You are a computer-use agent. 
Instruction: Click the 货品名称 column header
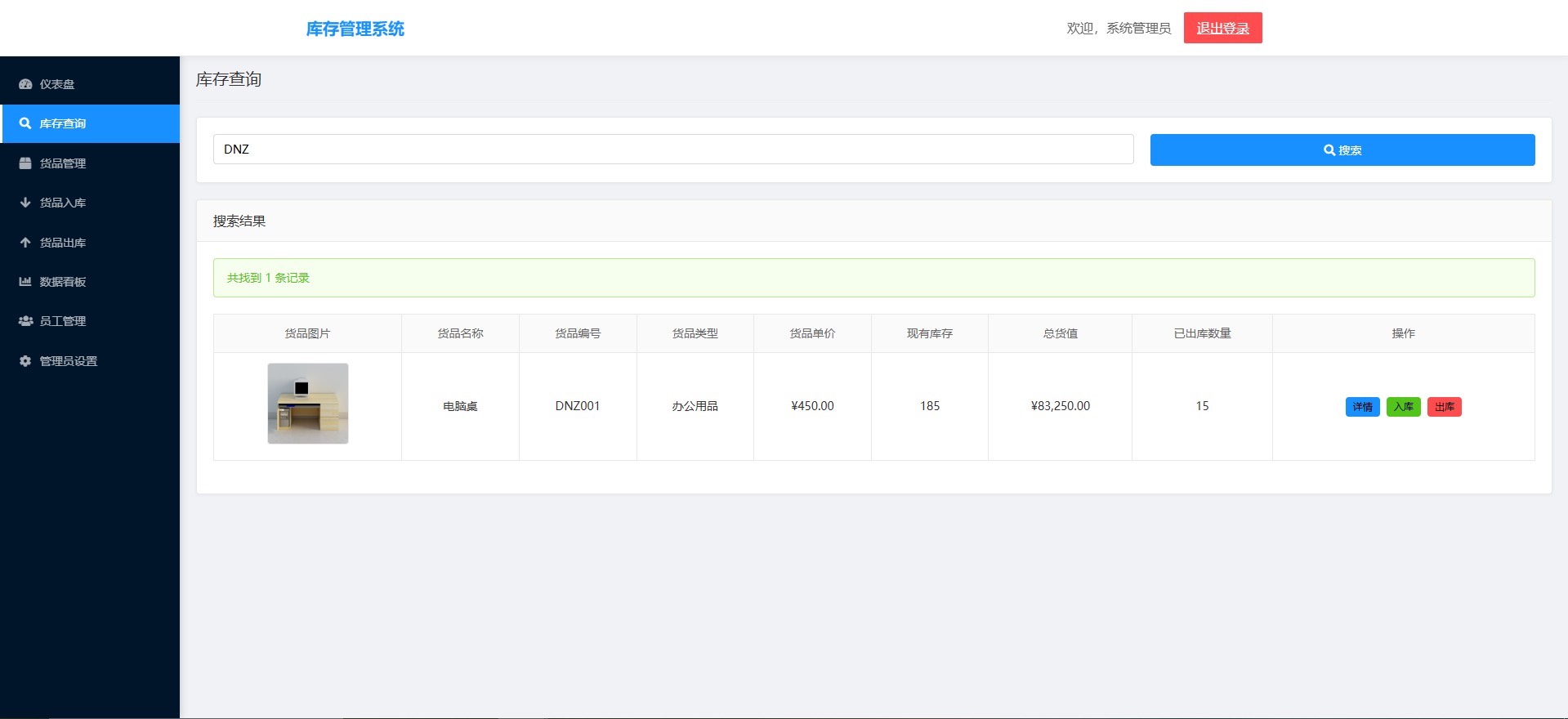[460, 333]
